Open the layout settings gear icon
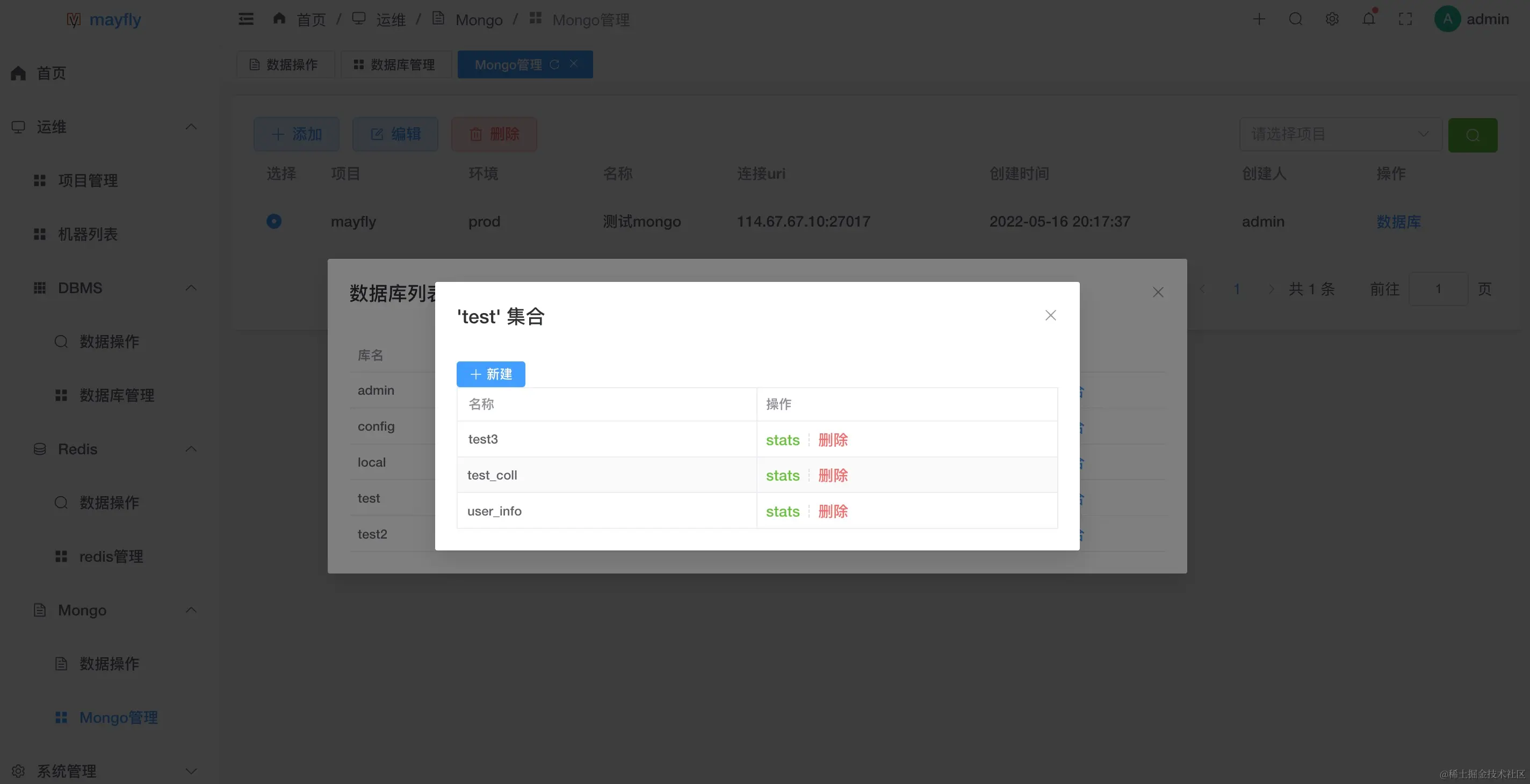 [1332, 19]
